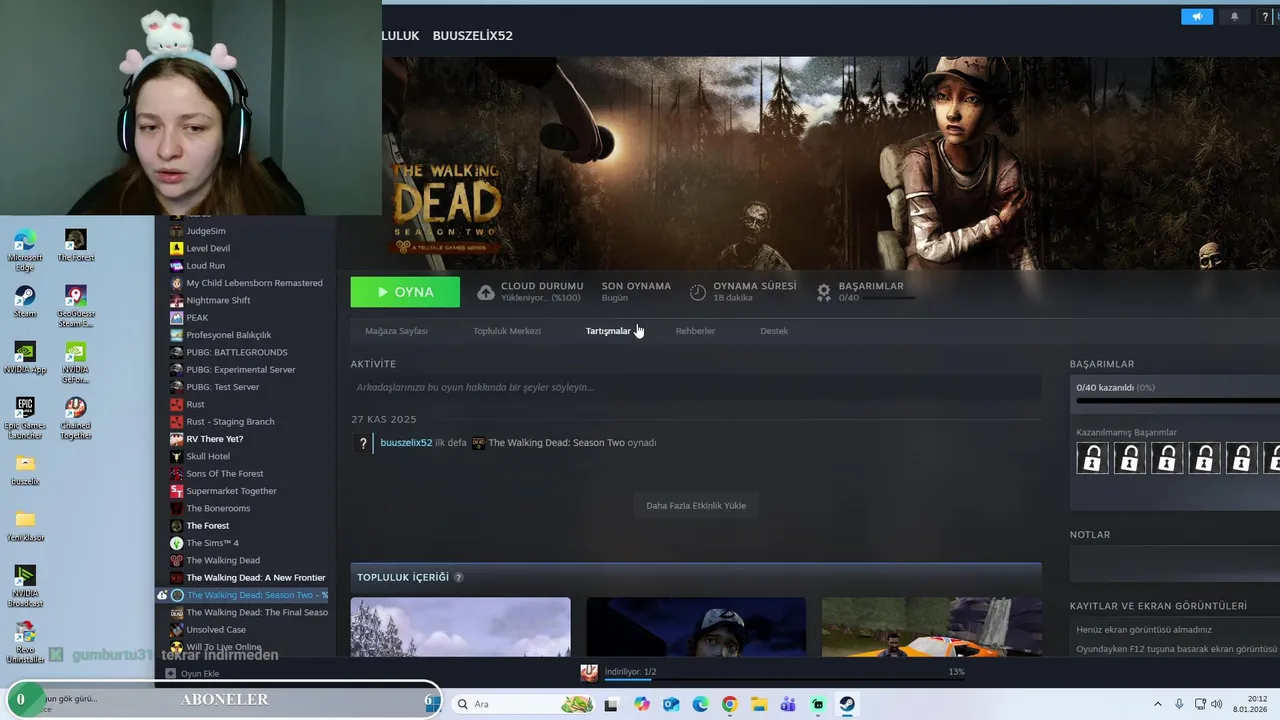The image size is (1280, 720).
Task: Select Level Devil in the library
Action: point(208,248)
